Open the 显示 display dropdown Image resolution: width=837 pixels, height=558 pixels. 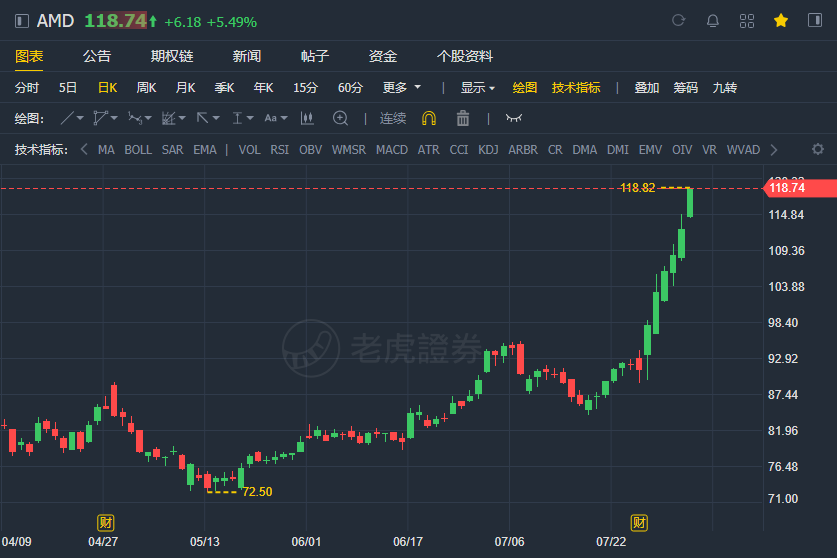pos(478,88)
